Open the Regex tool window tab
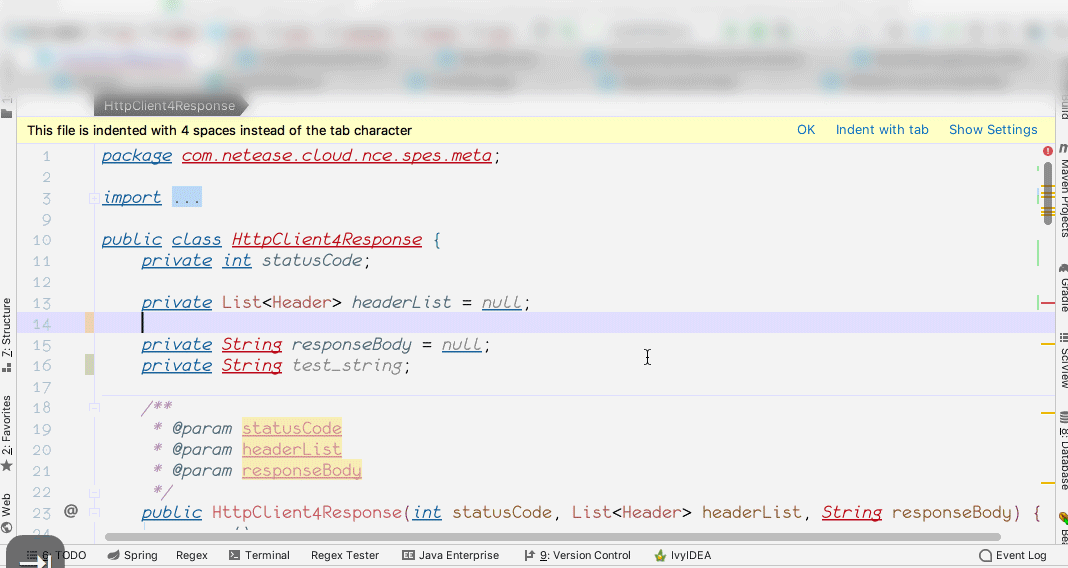The height and width of the screenshot is (568, 1068). coord(191,555)
